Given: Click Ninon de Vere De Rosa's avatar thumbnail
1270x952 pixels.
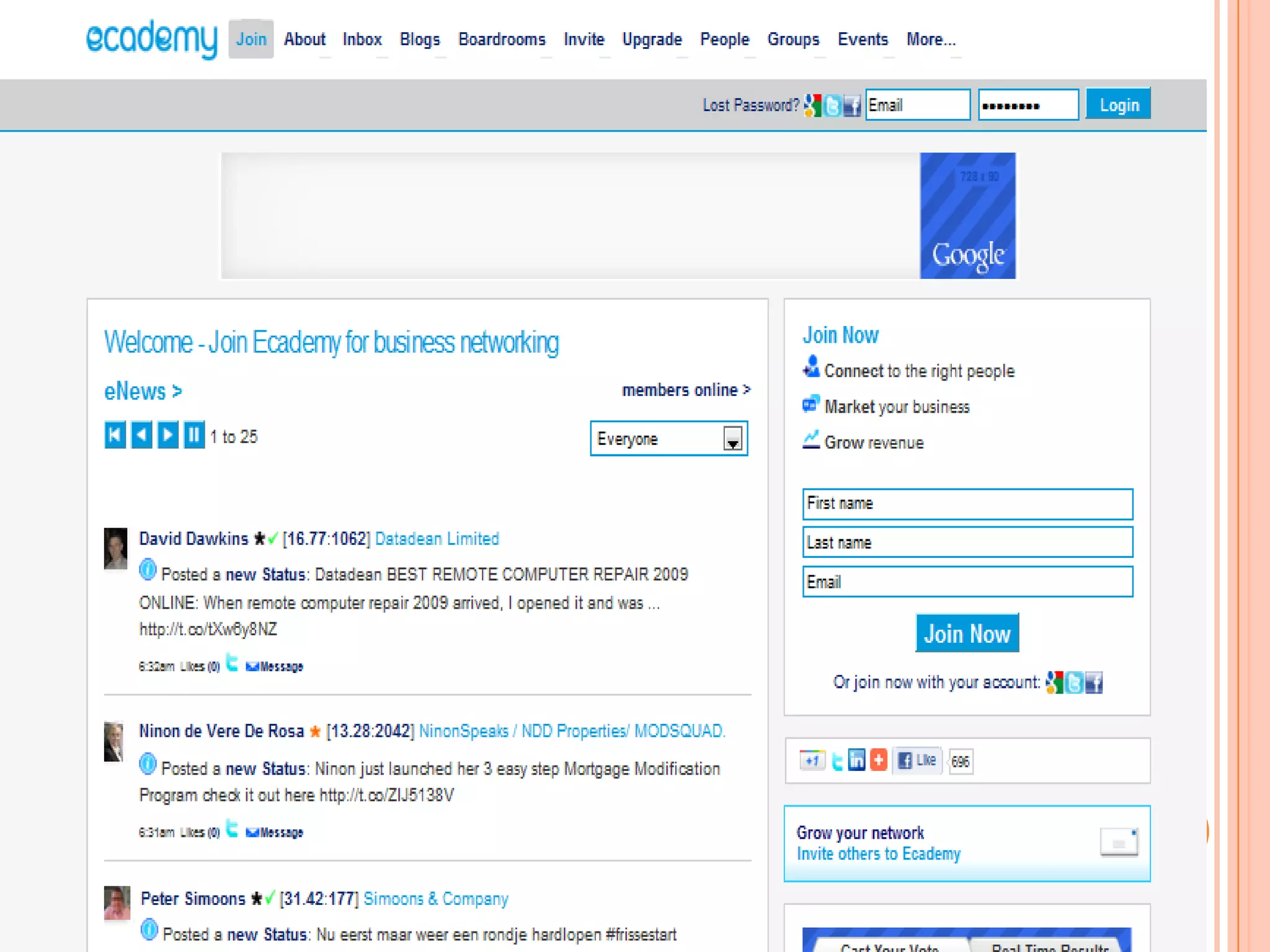Looking at the screenshot, I should point(114,741).
